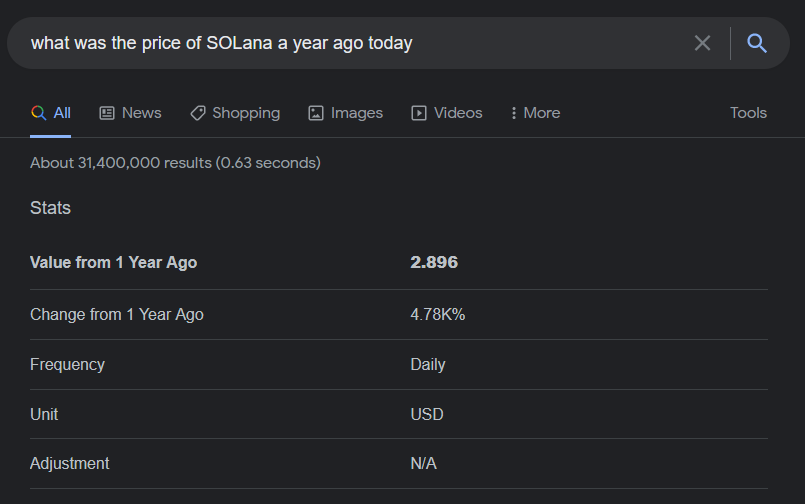Select the 4.78K% change value

(x=438, y=314)
